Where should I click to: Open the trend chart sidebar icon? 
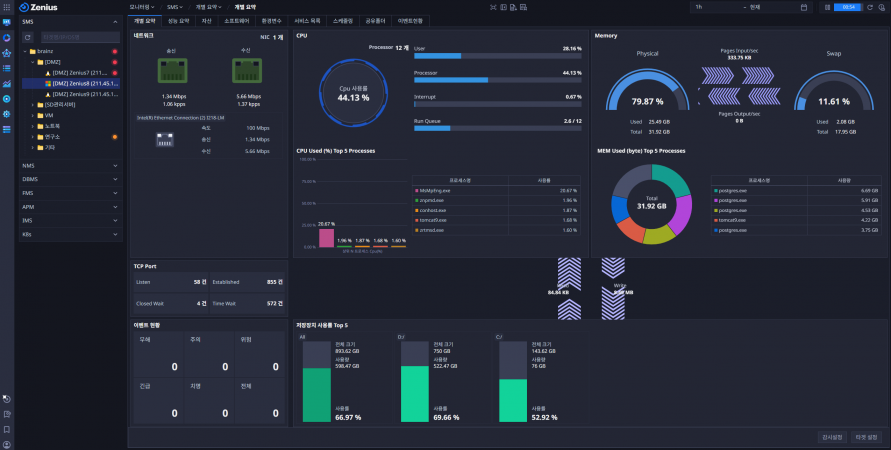7,84
